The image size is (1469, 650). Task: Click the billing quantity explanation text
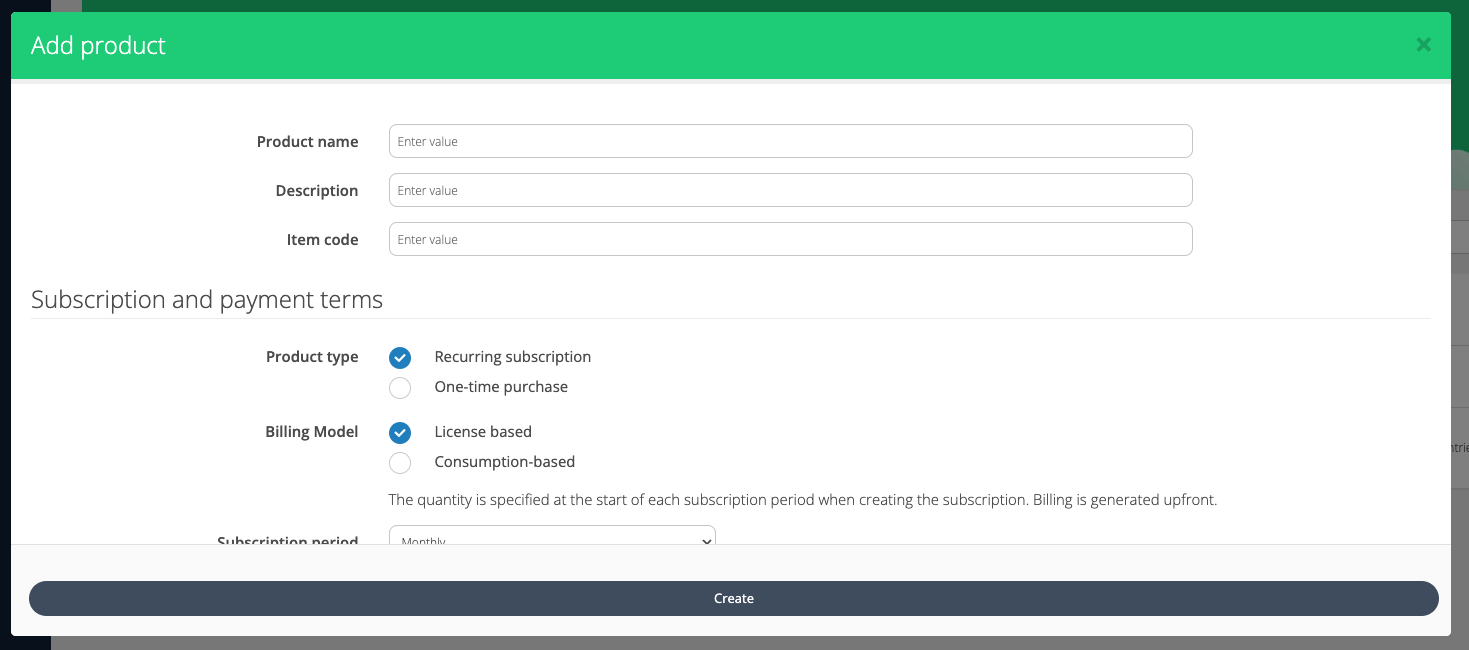point(802,500)
